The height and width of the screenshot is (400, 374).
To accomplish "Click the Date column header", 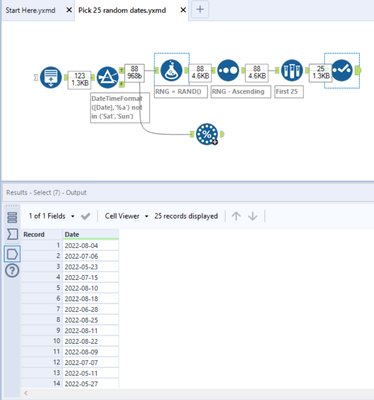I will click(x=91, y=234).
